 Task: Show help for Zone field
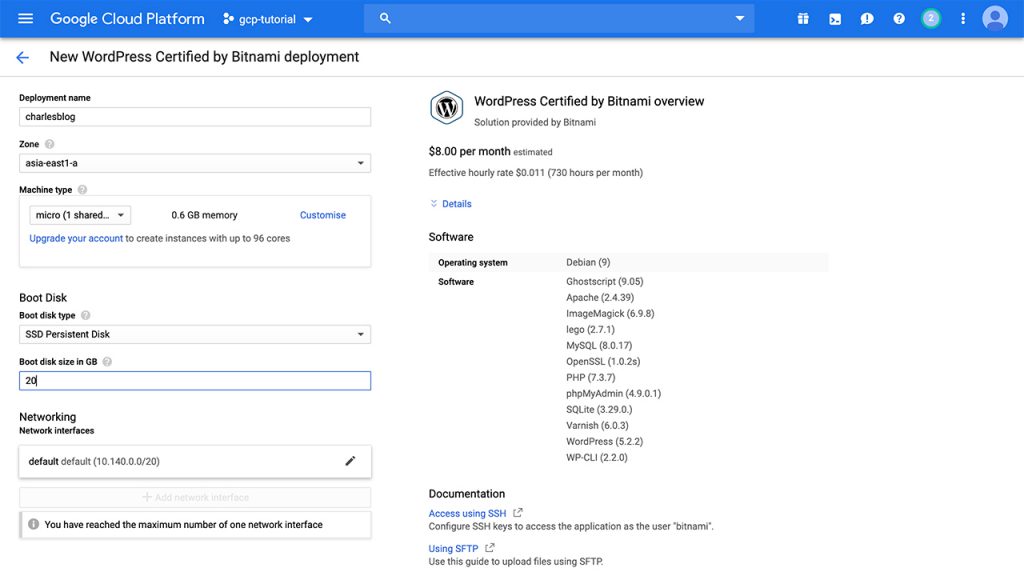pos(50,144)
